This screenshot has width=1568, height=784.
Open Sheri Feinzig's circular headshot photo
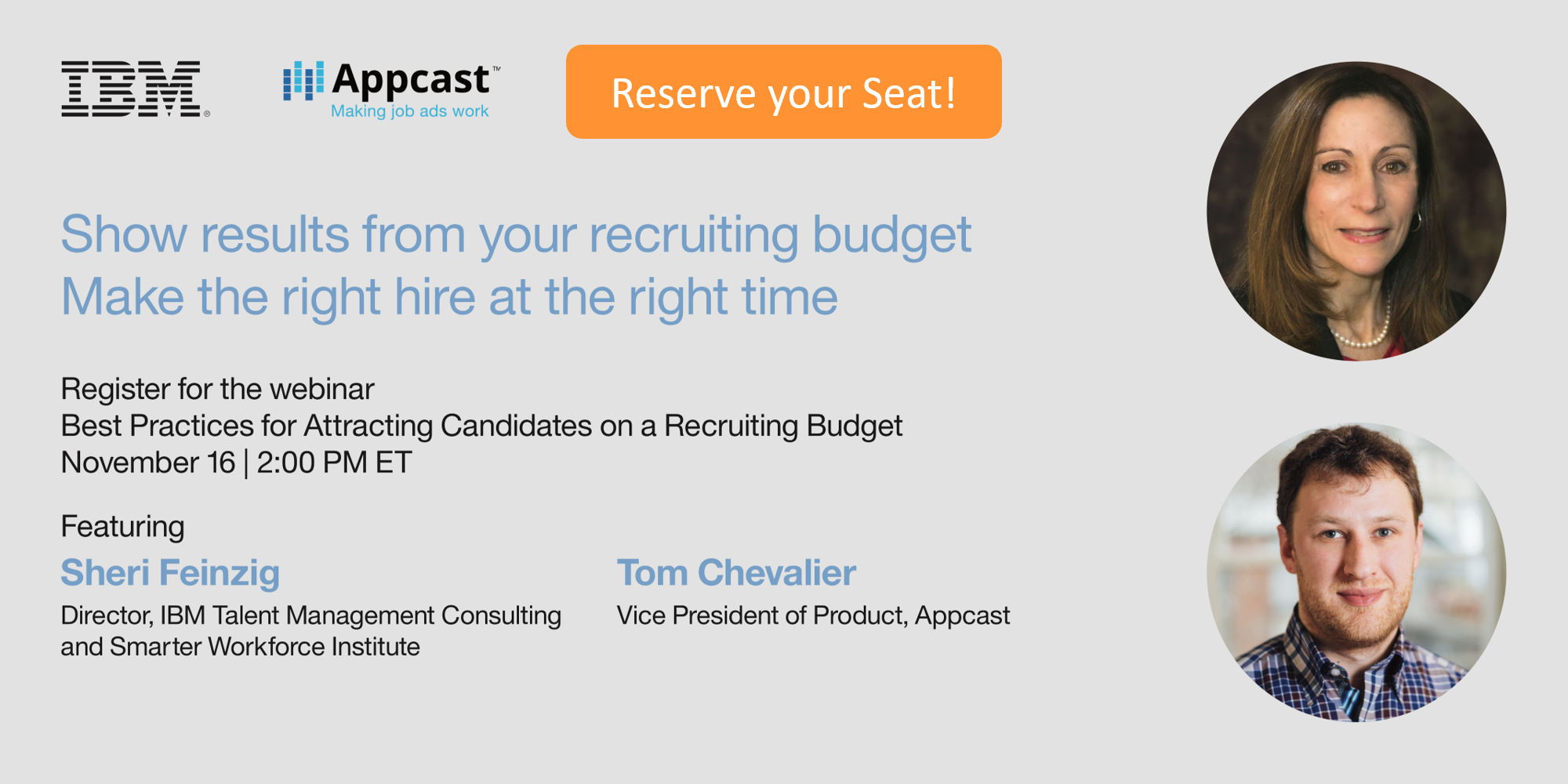point(1356,211)
